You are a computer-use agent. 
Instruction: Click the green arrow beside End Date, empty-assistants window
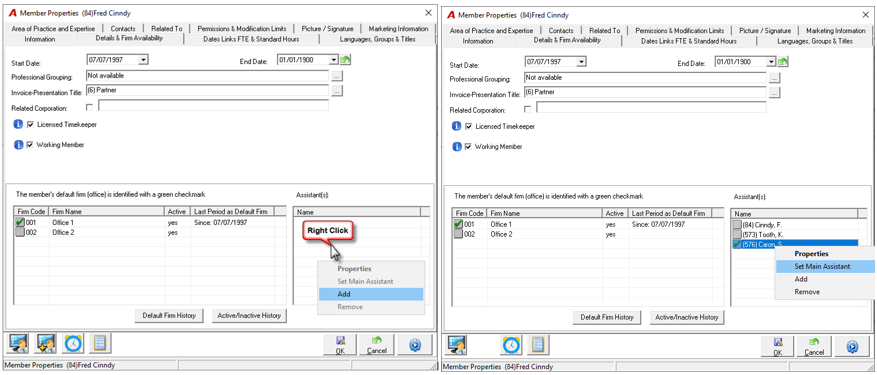pos(346,60)
